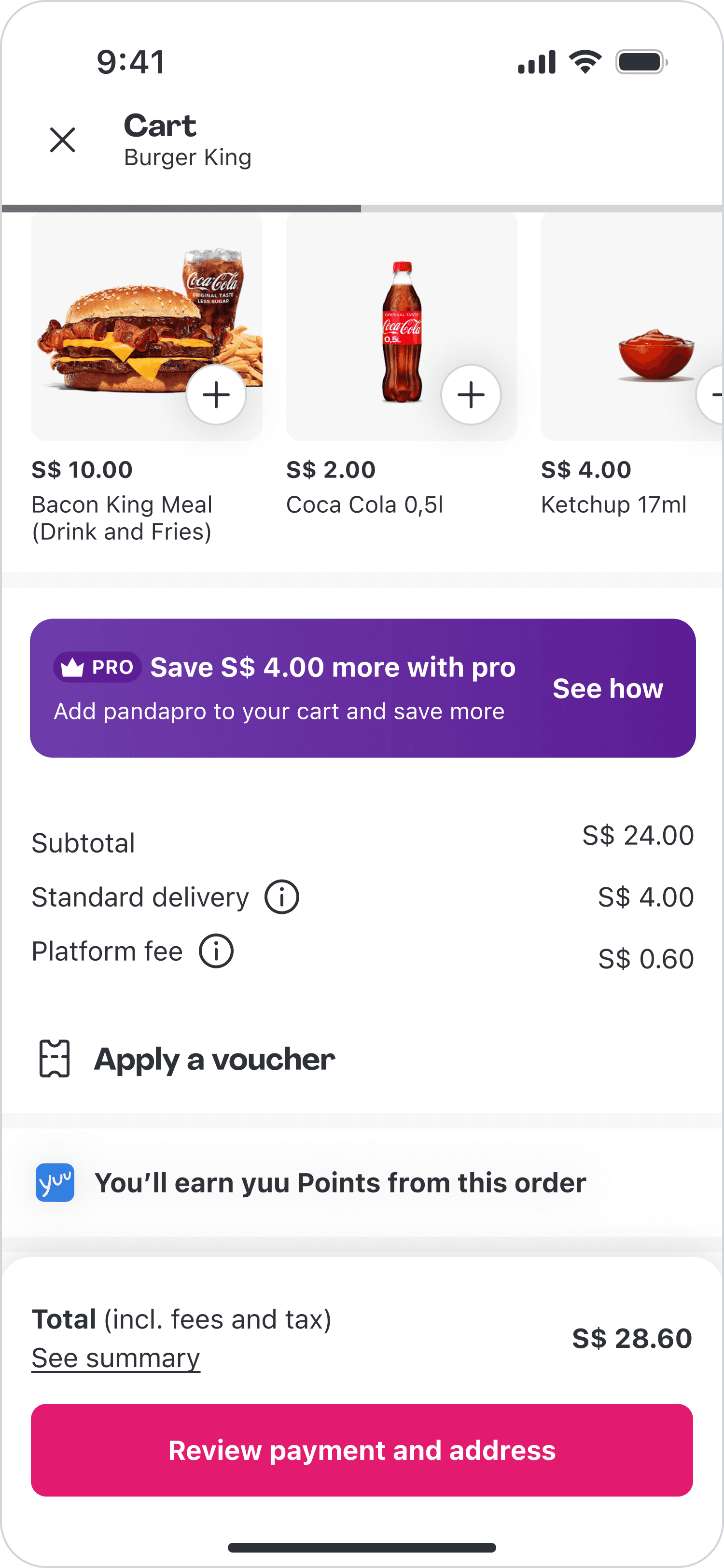Screen dimensions: 724x1568
Task: Tap the Ketchup bowl image
Action: 654,356
